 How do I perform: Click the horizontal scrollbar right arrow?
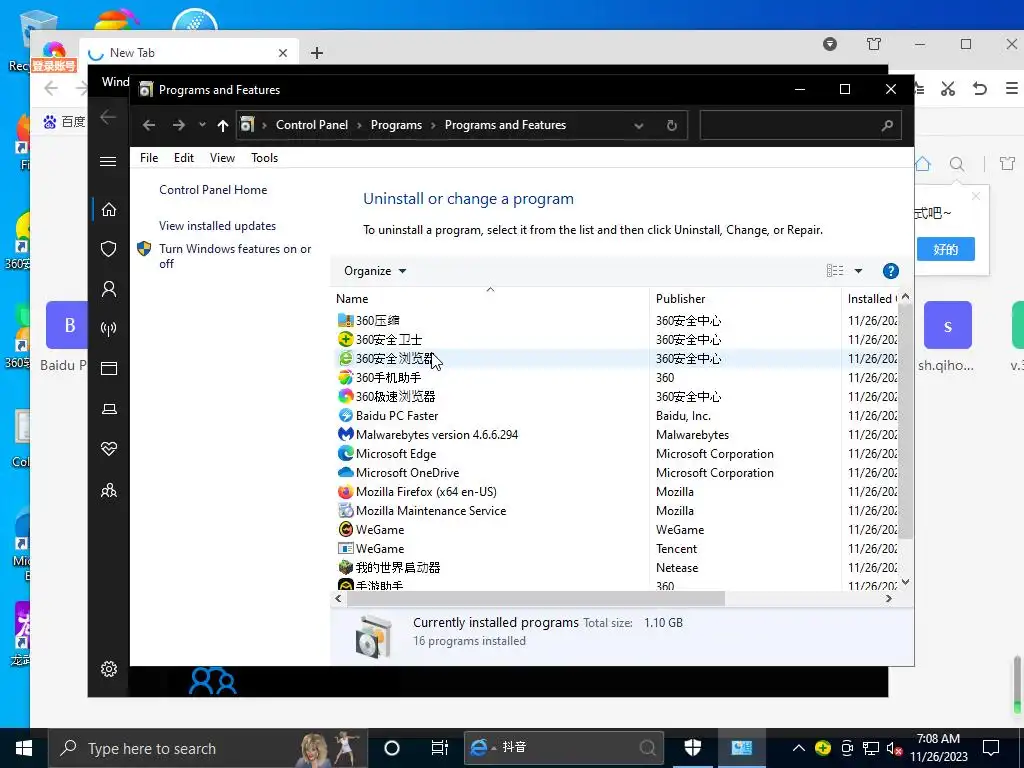click(889, 598)
